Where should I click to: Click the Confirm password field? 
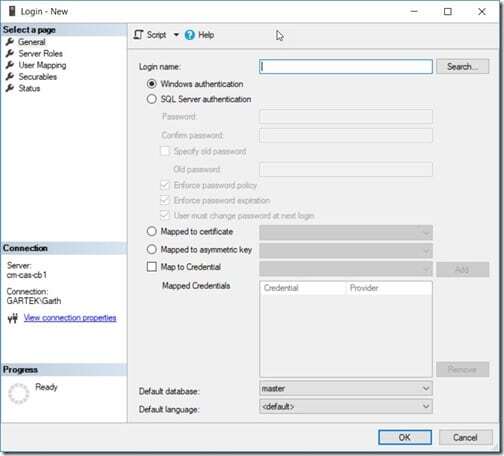click(346, 135)
